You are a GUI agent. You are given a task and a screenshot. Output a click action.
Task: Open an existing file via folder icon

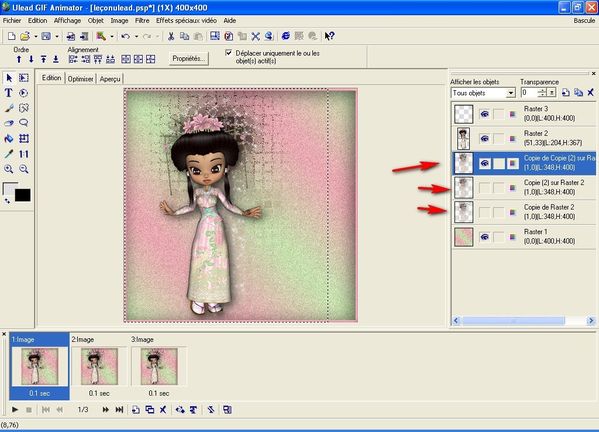[25, 36]
